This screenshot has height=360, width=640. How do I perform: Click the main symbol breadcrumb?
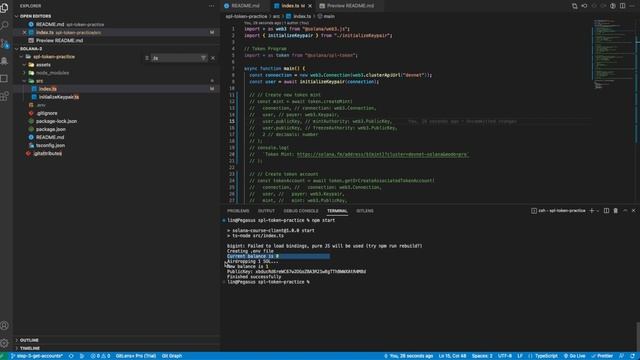329,16
